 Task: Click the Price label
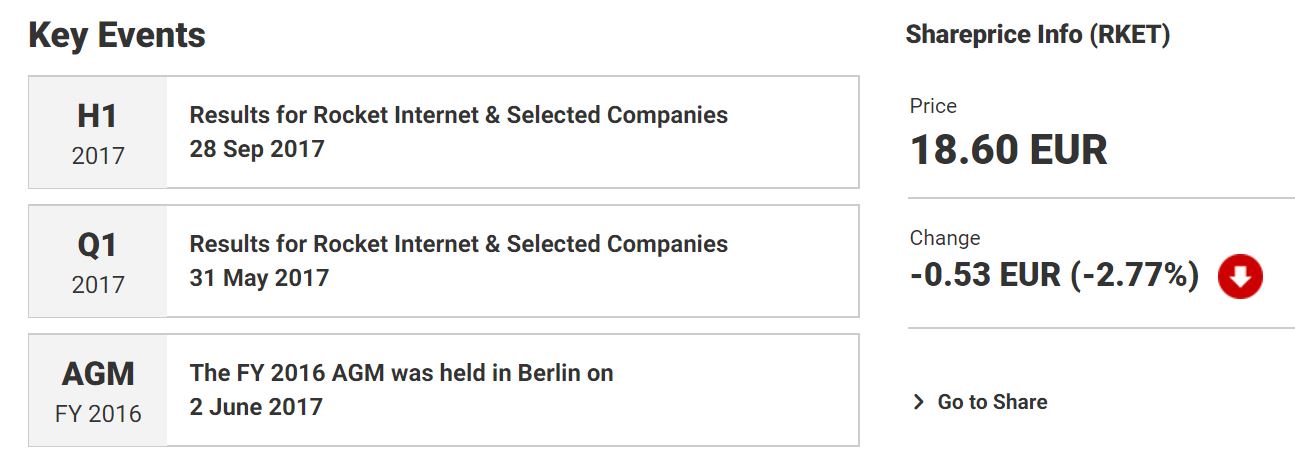pos(933,106)
